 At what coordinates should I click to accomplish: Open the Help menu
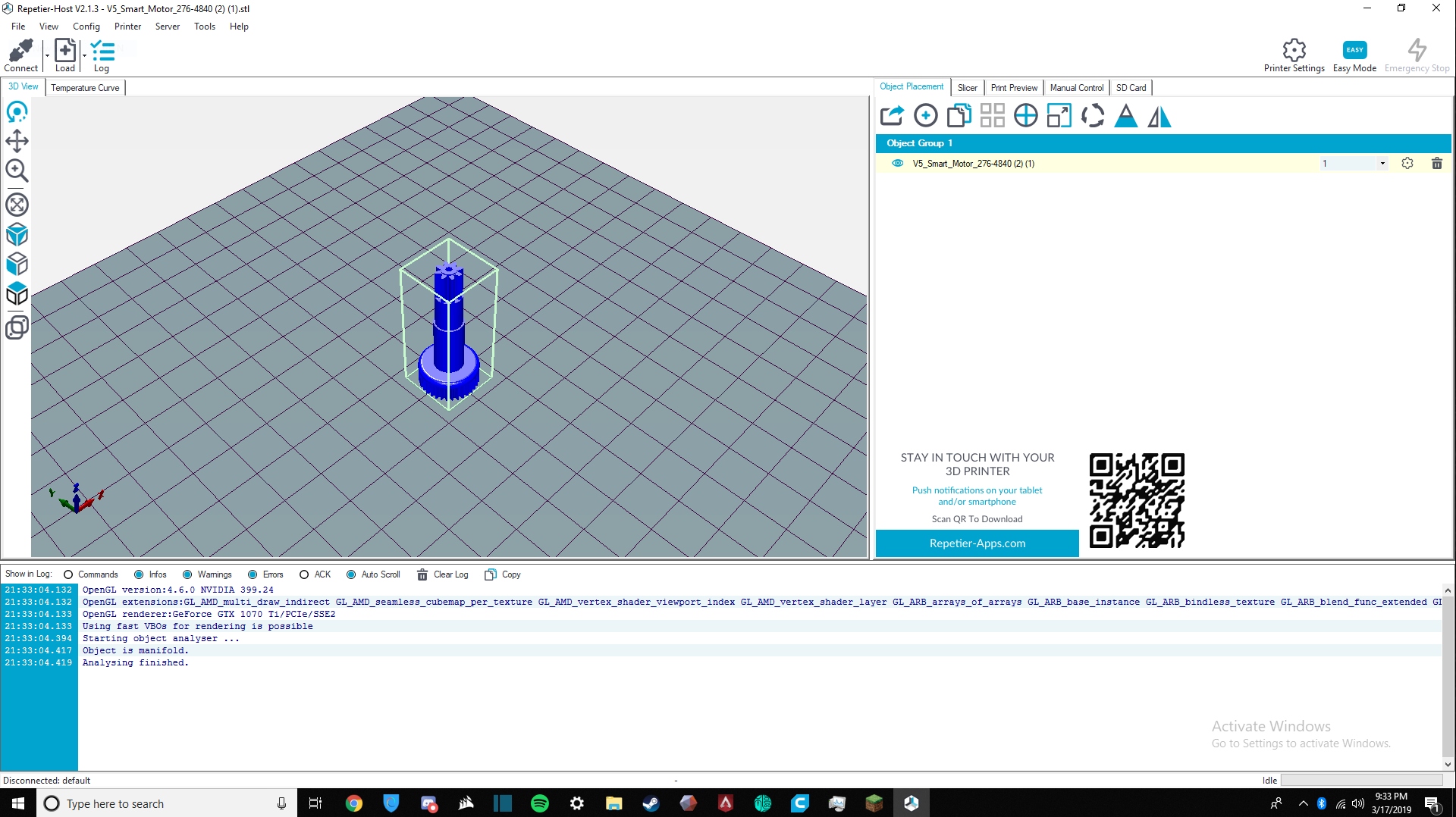239,27
